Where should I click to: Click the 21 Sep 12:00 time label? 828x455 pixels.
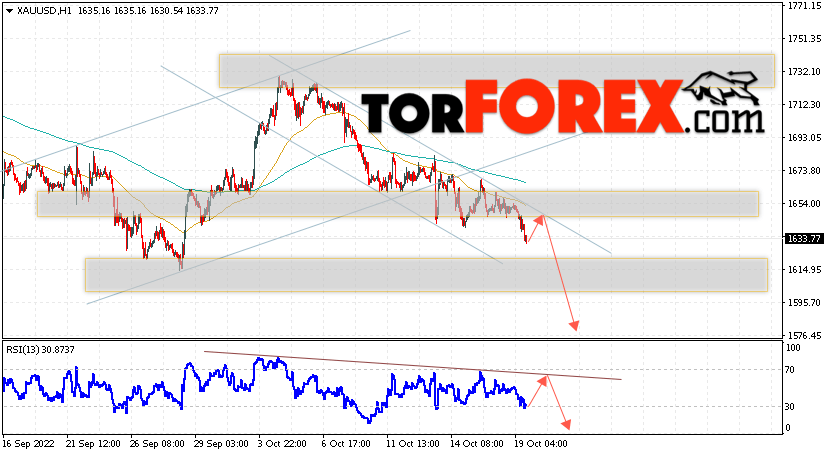pos(93,444)
